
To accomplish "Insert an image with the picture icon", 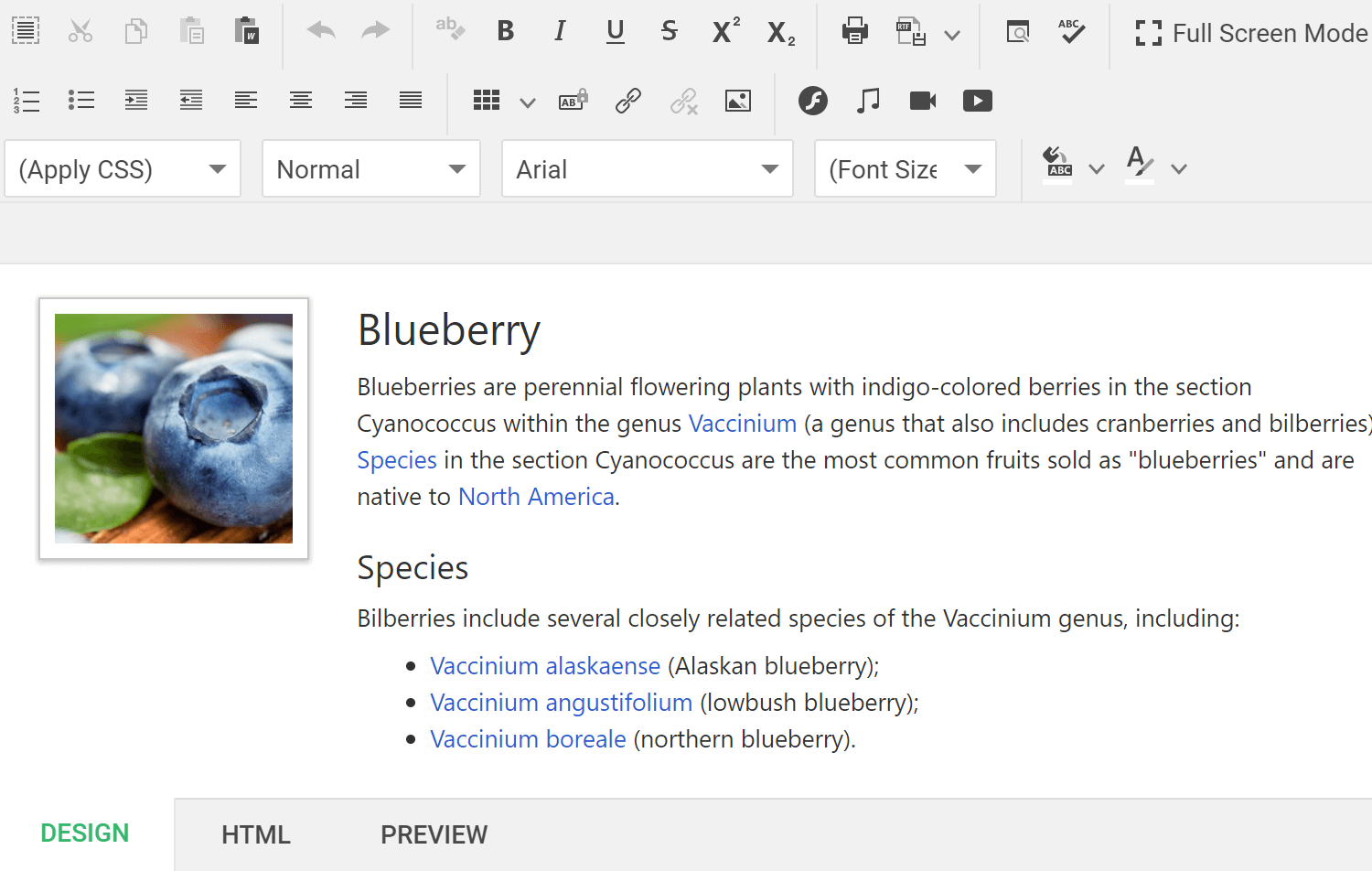I will (x=737, y=101).
